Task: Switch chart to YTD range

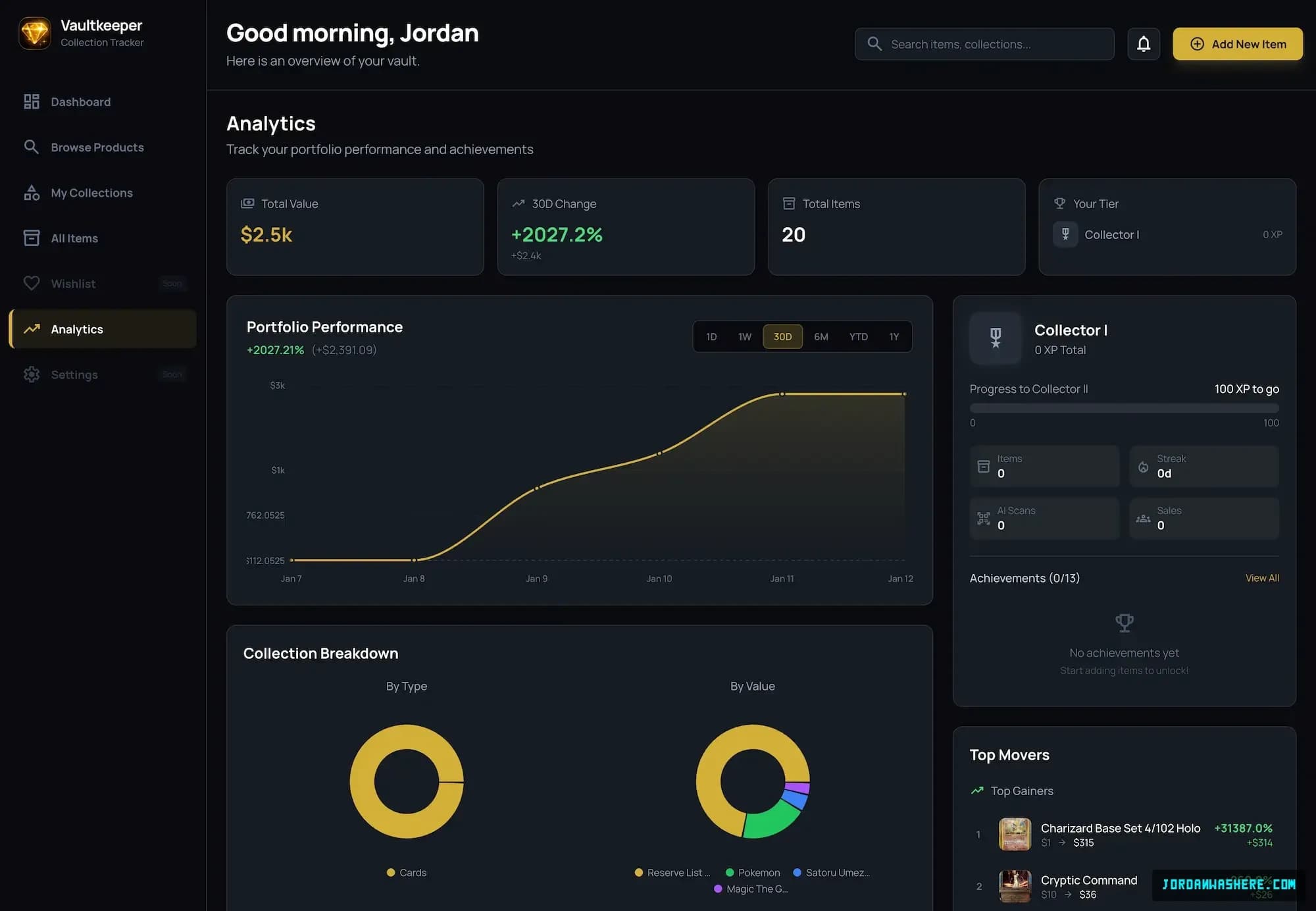Action: [858, 336]
